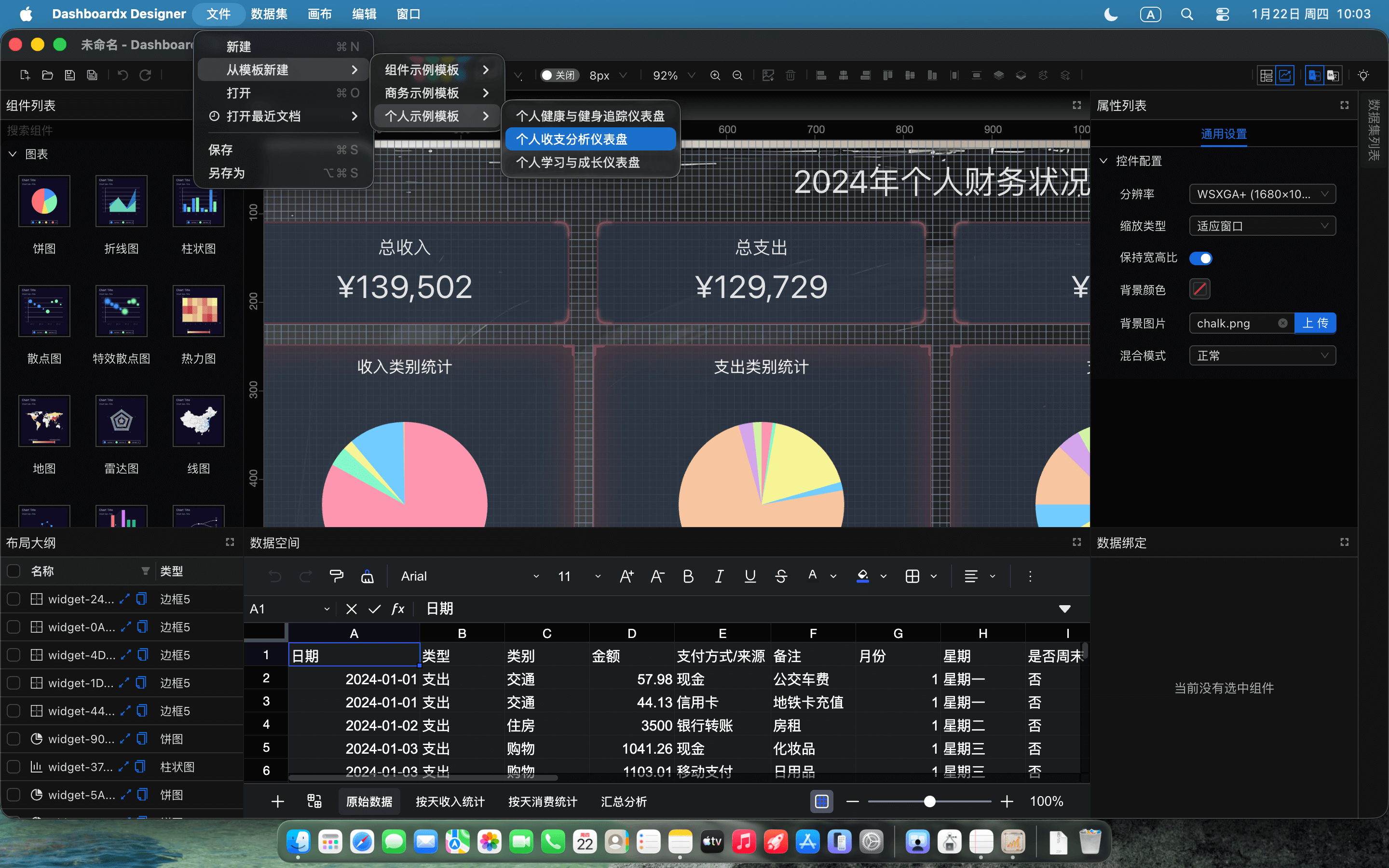Click the undo arrow in top toolbar
Image resolution: width=1389 pixels, height=868 pixels.
(122, 75)
